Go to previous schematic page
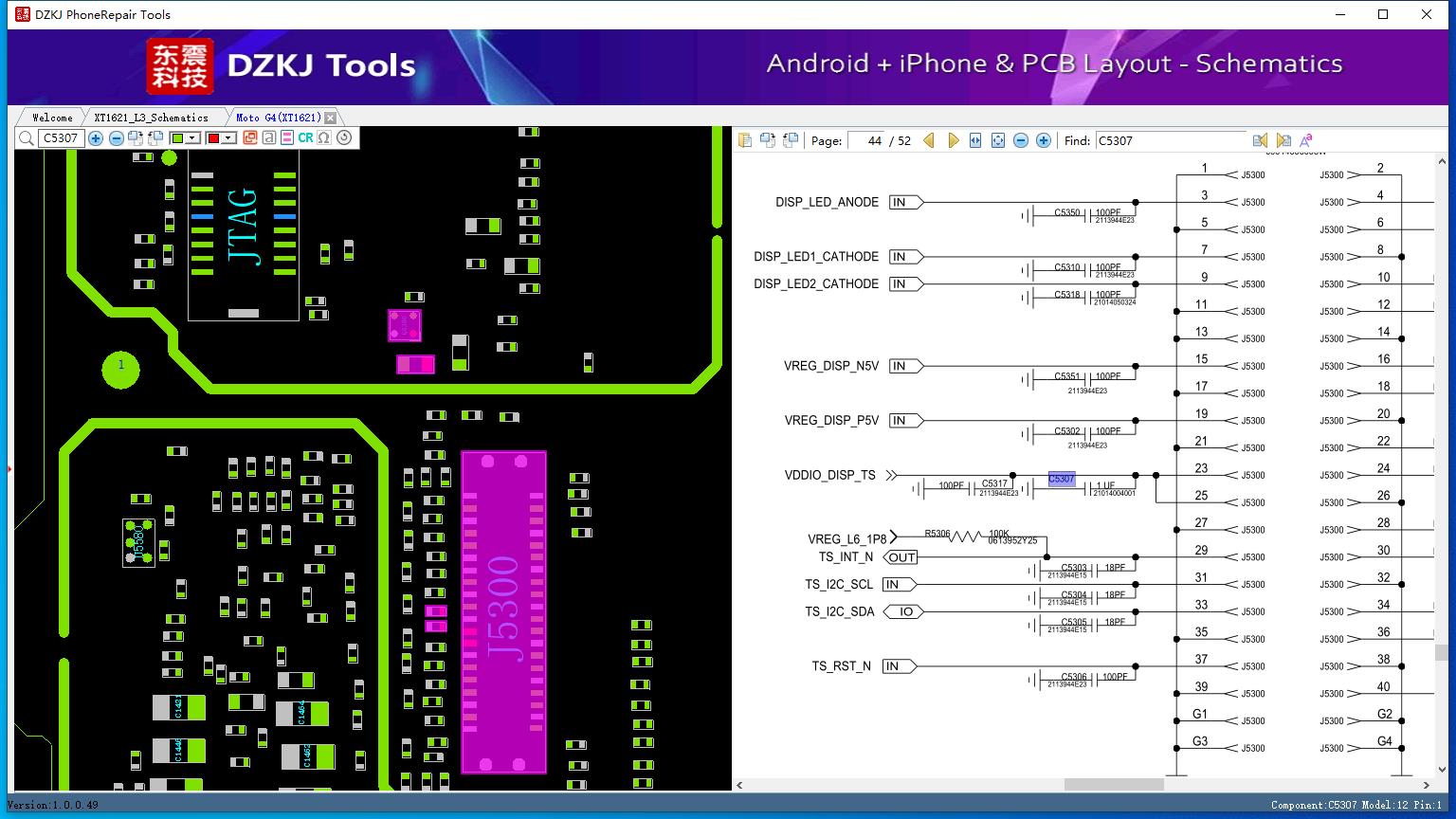1456x819 pixels. [929, 140]
